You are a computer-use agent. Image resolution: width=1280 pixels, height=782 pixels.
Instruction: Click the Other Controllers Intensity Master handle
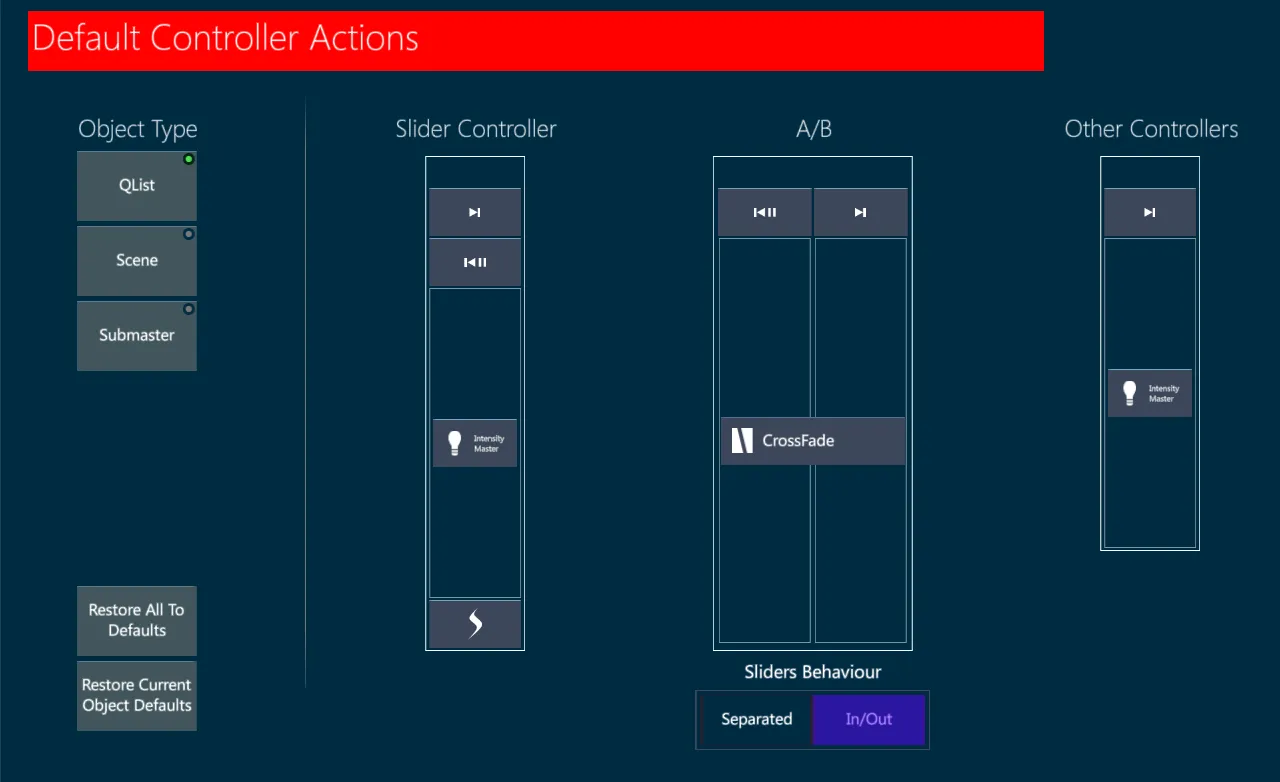[1150, 393]
